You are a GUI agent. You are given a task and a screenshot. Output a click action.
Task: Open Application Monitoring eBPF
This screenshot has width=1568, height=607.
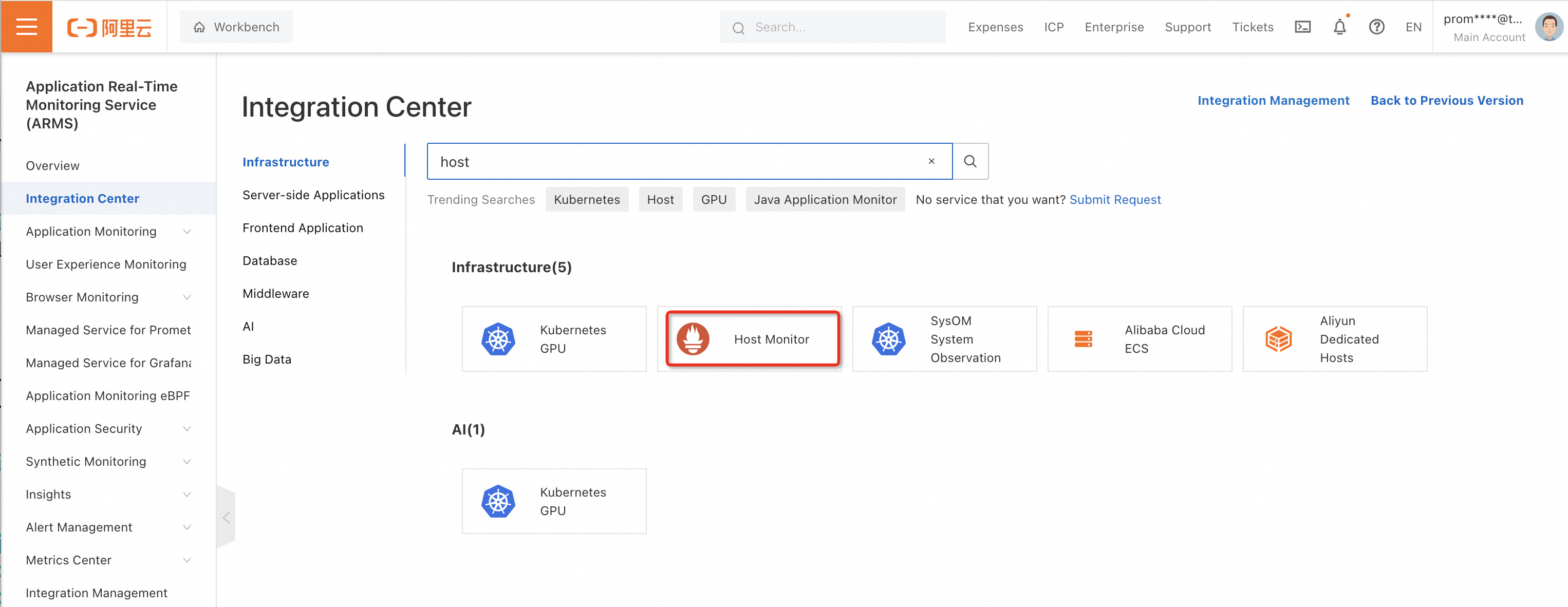click(x=108, y=395)
